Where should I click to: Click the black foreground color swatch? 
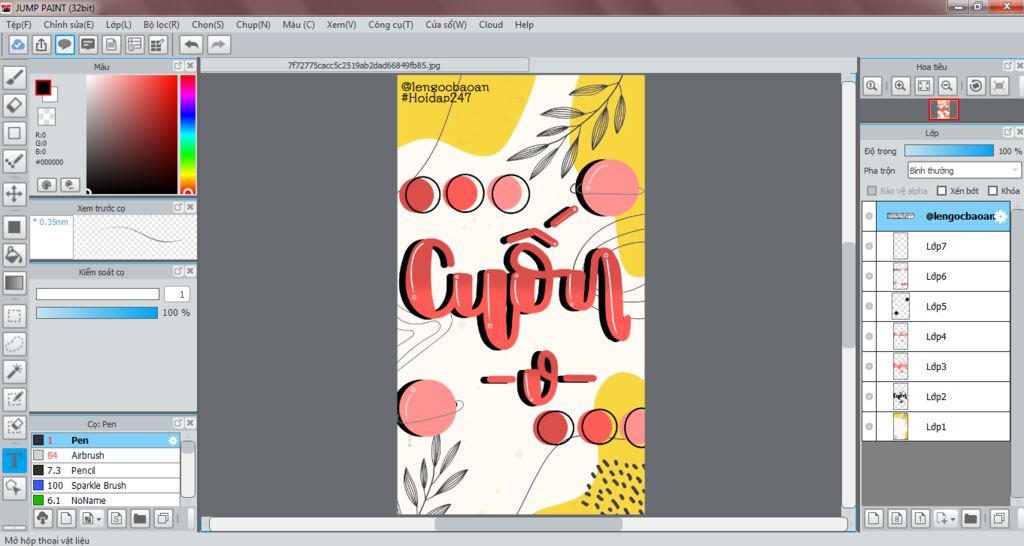[x=43, y=88]
